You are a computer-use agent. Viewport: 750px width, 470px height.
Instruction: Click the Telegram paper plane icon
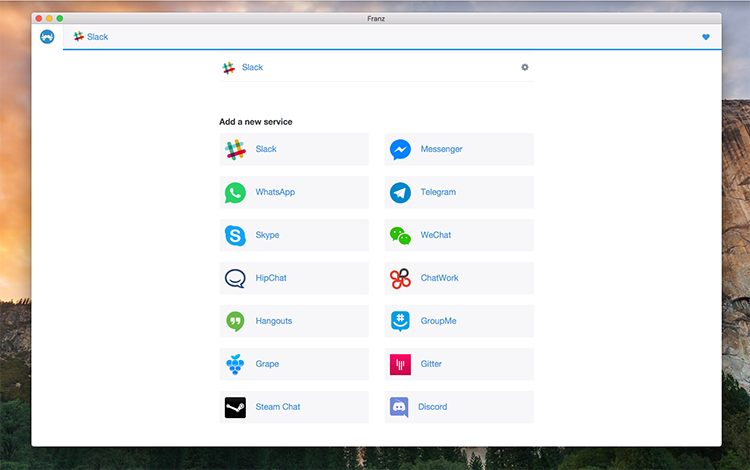400,192
